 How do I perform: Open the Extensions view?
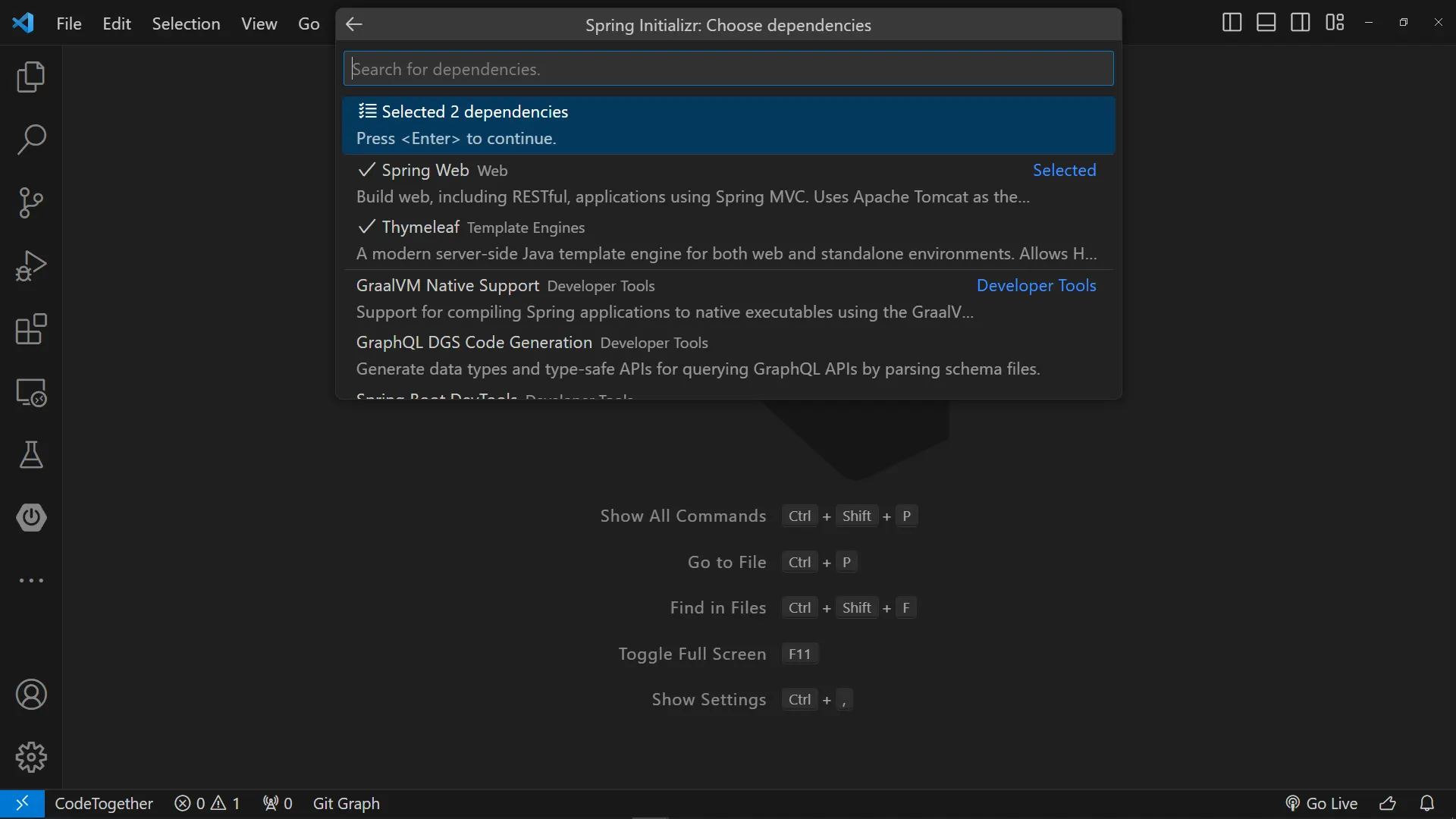[31, 329]
